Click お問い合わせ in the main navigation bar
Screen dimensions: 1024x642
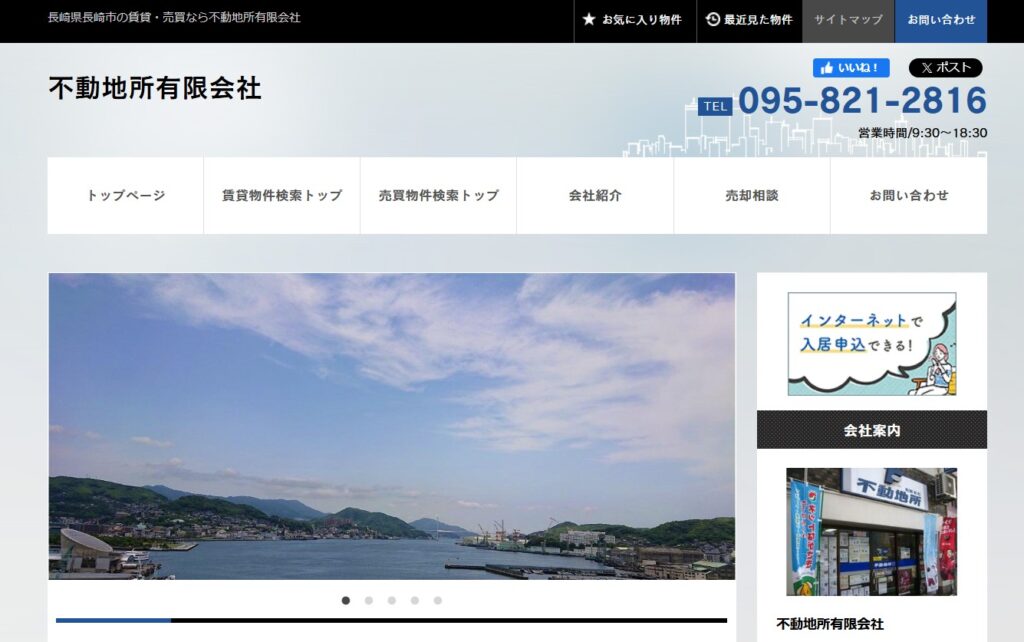[x=908, y=196]
